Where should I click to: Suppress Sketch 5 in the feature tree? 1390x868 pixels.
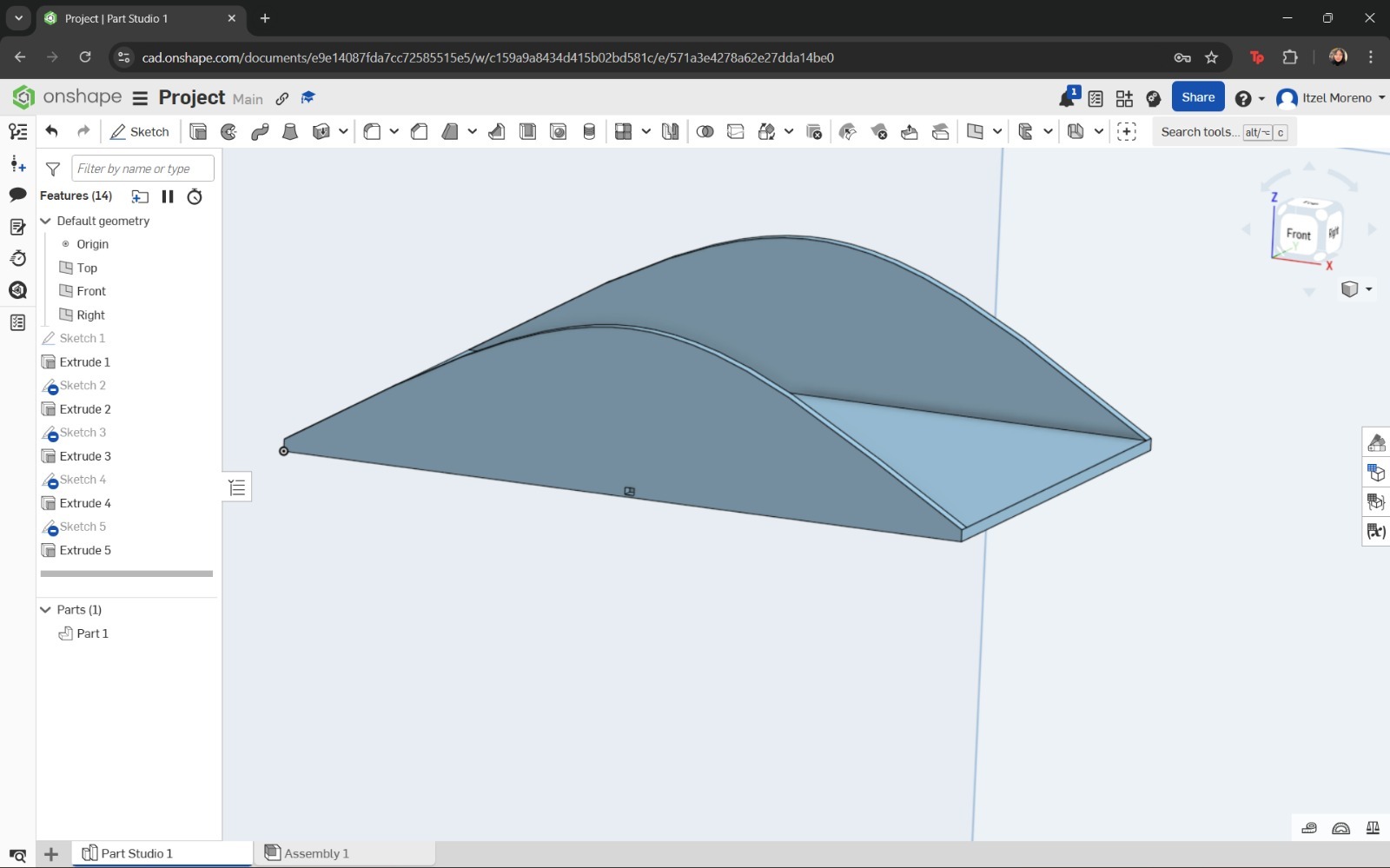(83, 527)
